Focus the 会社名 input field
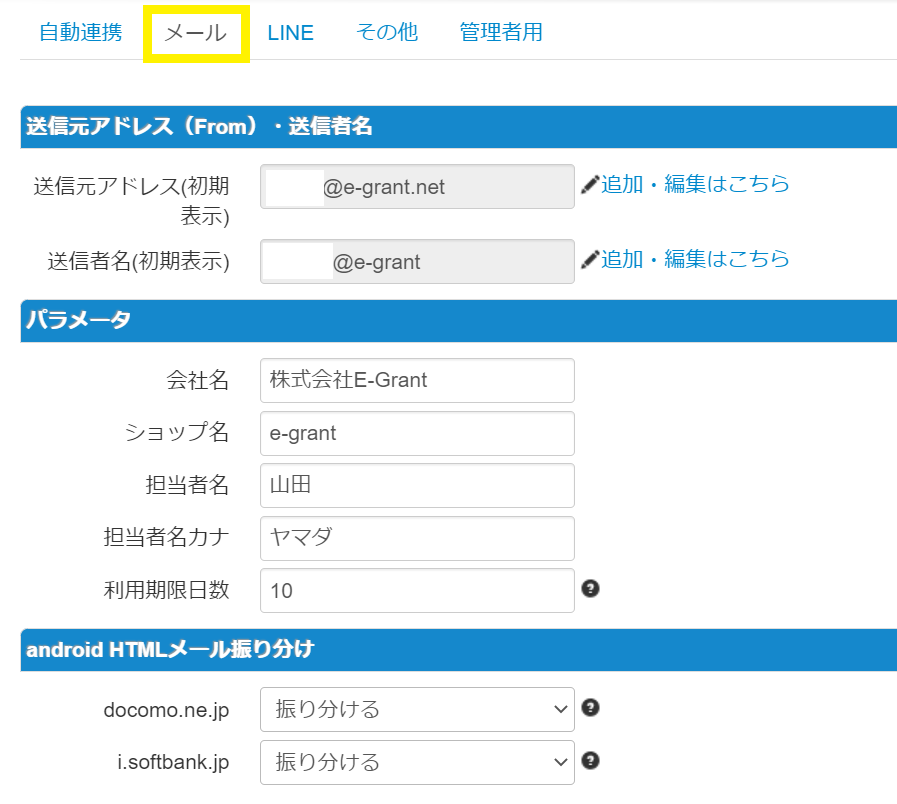 click(x=417, y=380)
